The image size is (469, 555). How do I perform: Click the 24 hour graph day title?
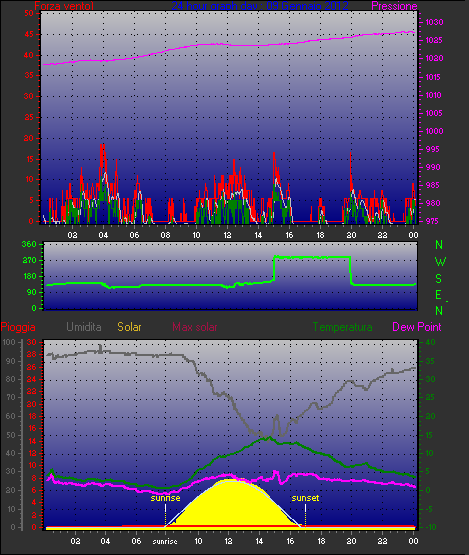[260, 6]
